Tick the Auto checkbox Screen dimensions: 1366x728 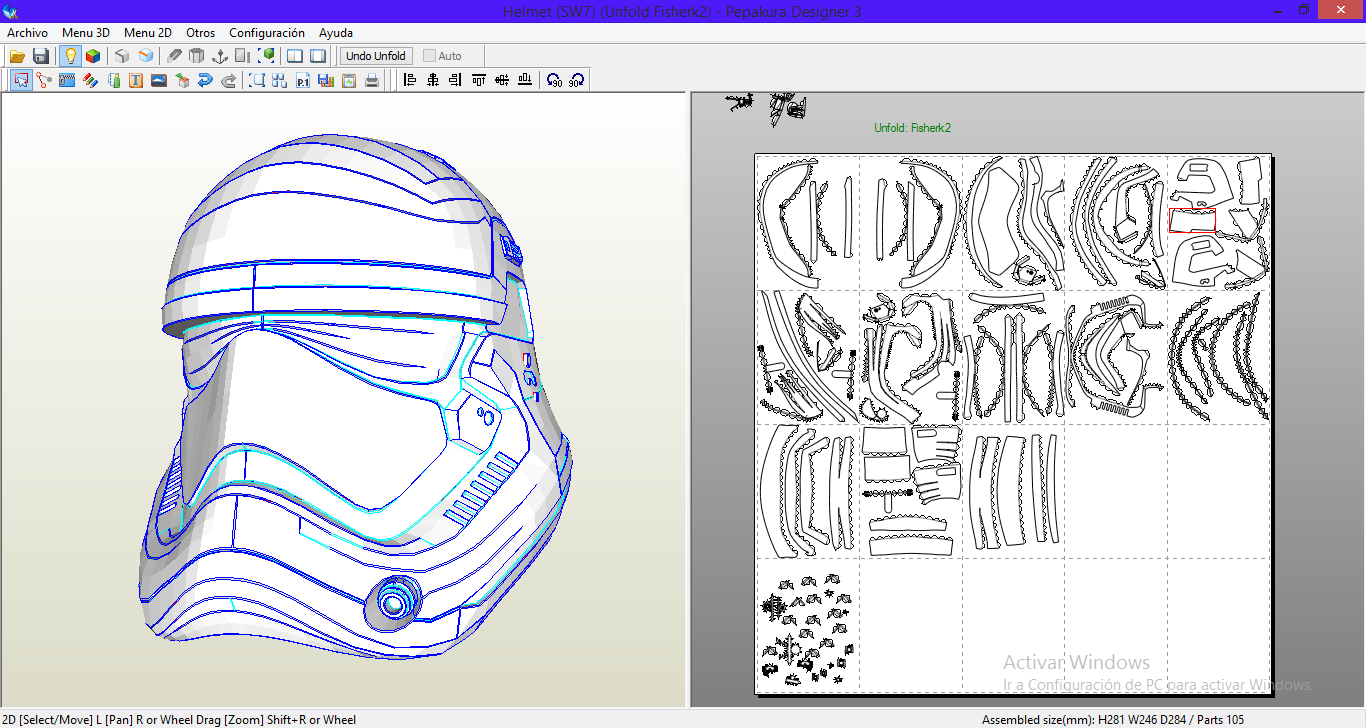[x=430, y=56]
